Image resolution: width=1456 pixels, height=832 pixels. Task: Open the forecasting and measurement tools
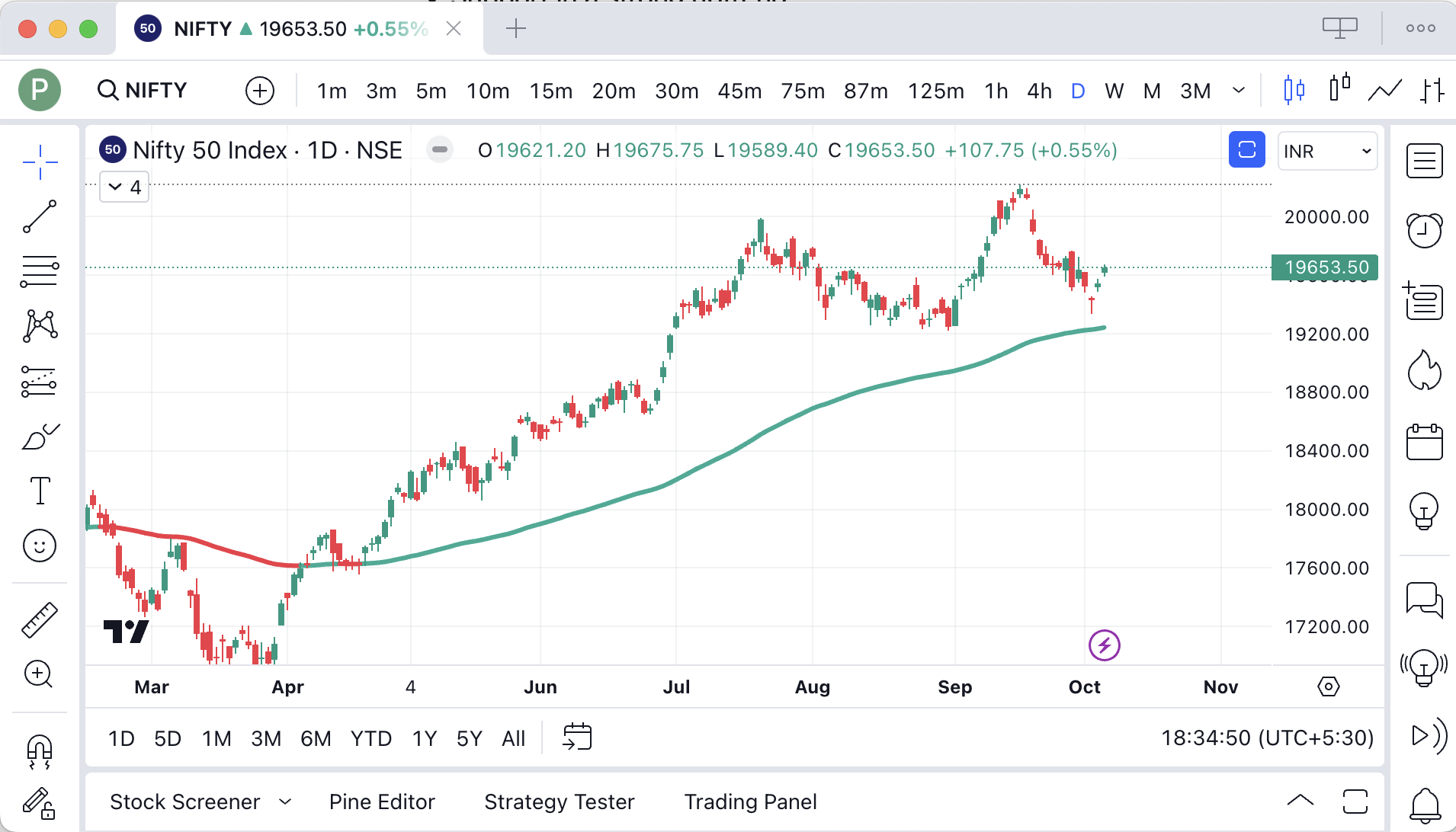[40, 381]
